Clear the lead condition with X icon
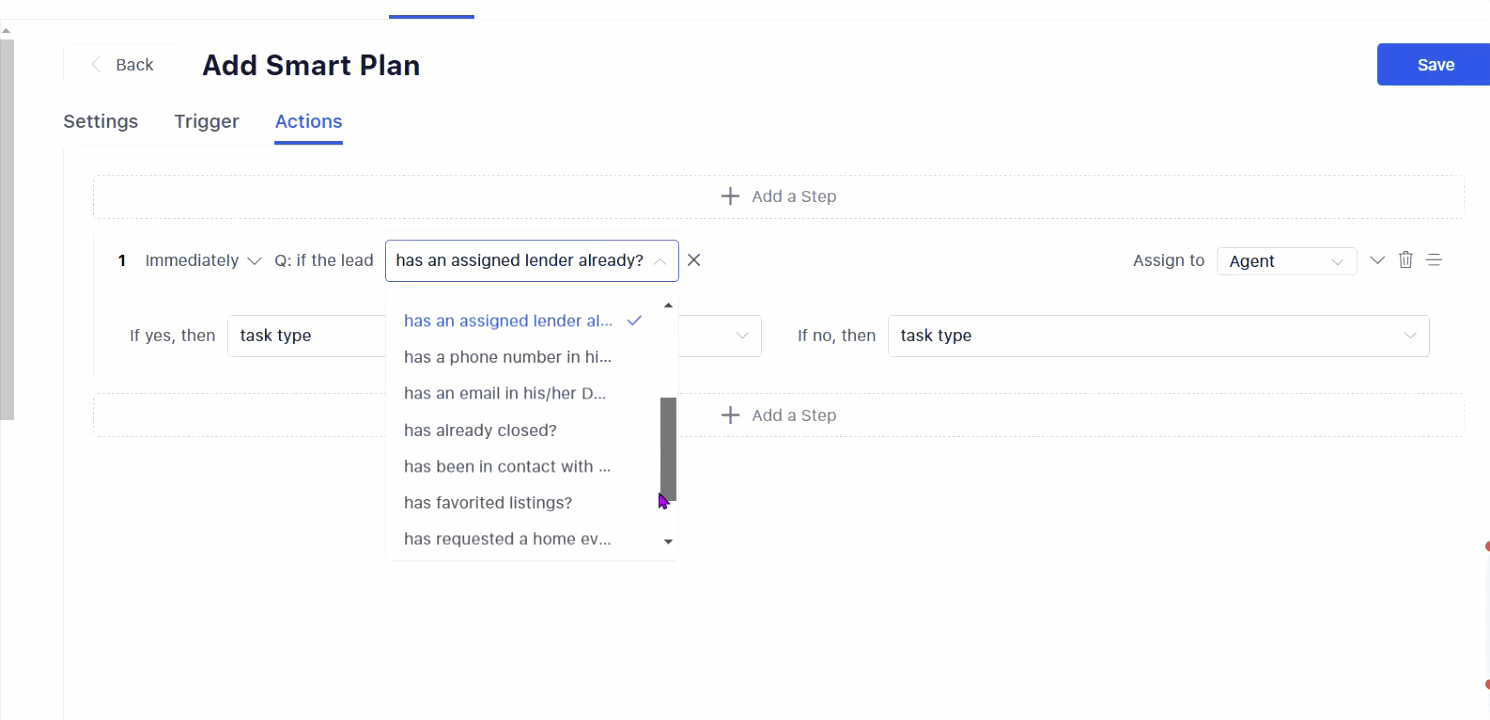Screen dimensions: 1490x720 (694, 261)
